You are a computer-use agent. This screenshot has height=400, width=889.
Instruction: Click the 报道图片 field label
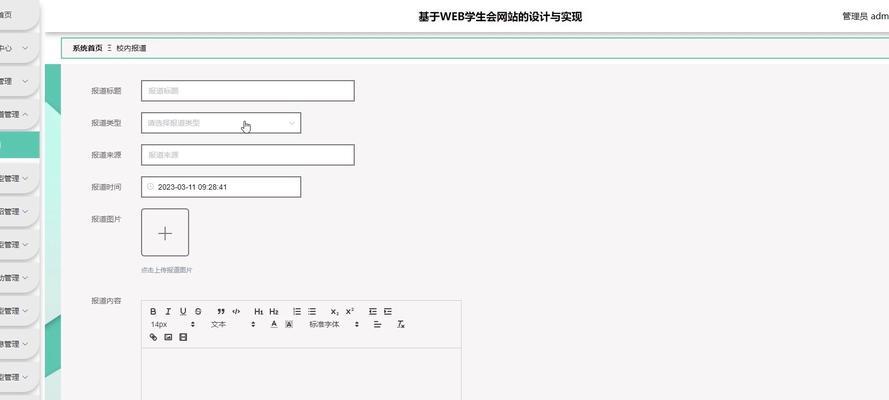[x=106, y=219]
